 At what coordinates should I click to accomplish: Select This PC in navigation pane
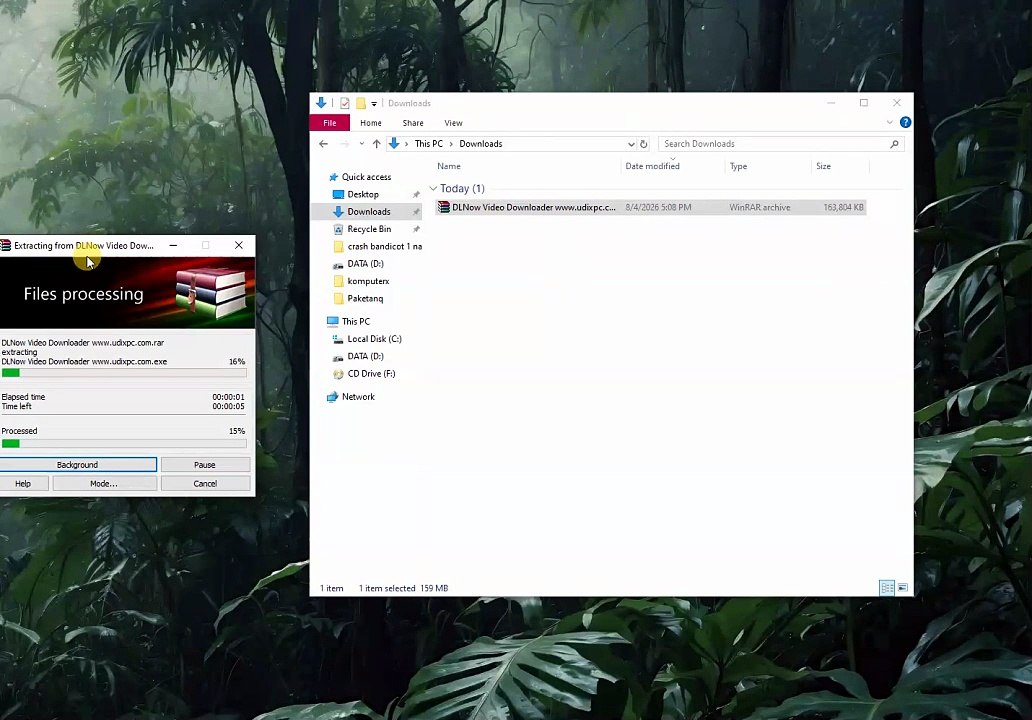pos(355,321)
